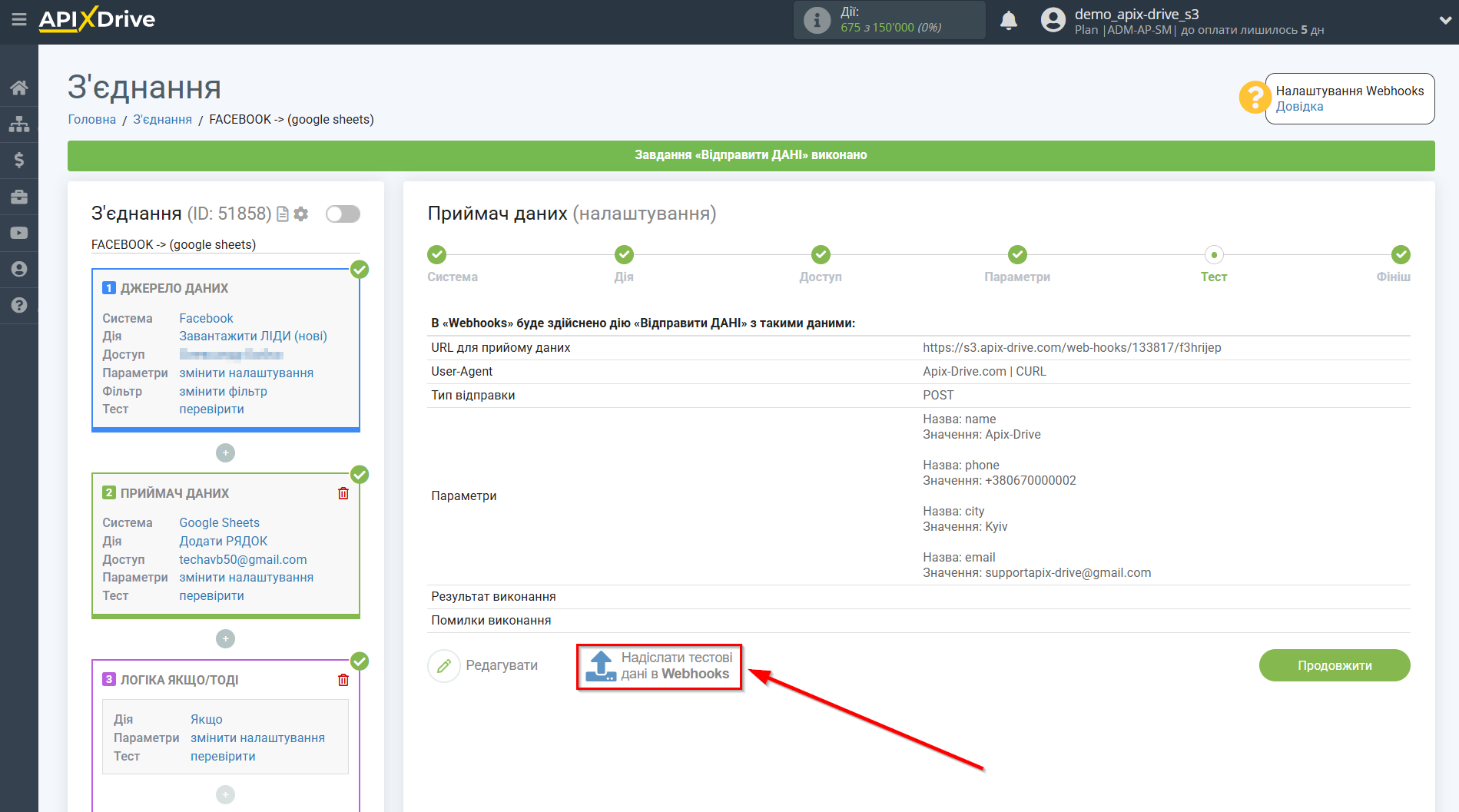Click the Продовжити button
This screenshot has height=812, width=1459.
[x=1335, y=665]
